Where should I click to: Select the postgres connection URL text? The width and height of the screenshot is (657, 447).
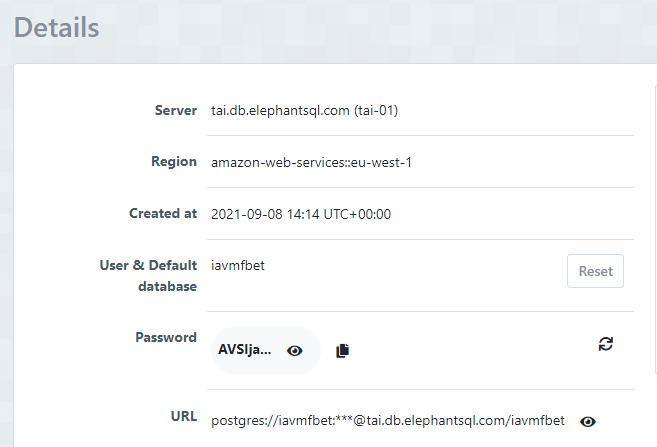(388, 421)
